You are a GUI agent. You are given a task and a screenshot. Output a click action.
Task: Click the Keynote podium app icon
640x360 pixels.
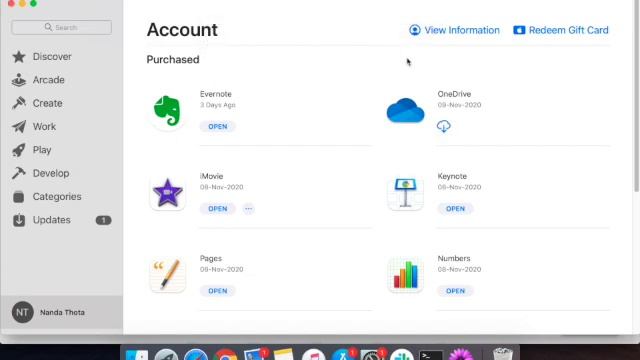405,193
